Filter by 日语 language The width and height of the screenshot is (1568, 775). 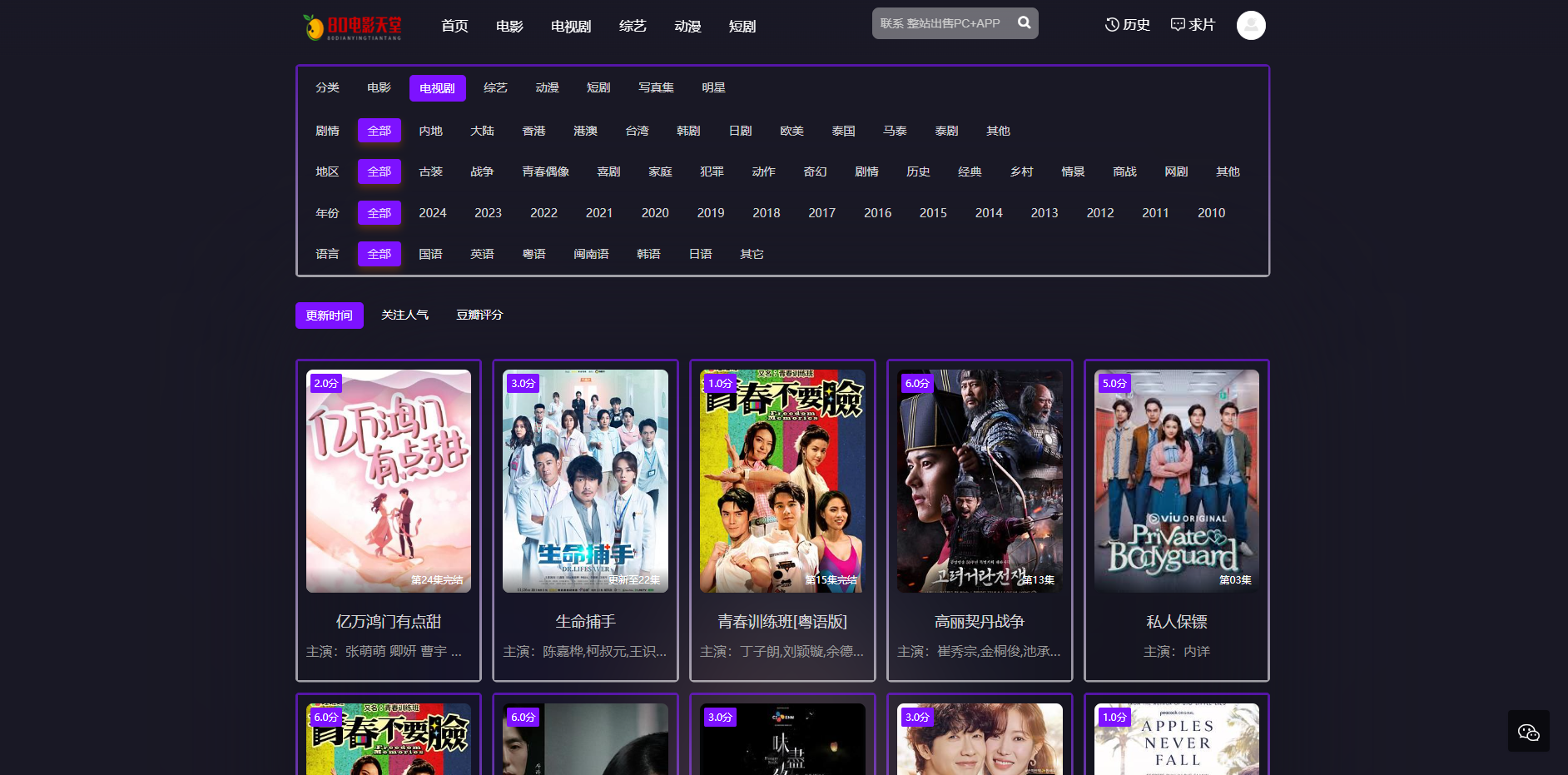pyautogui.click(x=700, y=254)
